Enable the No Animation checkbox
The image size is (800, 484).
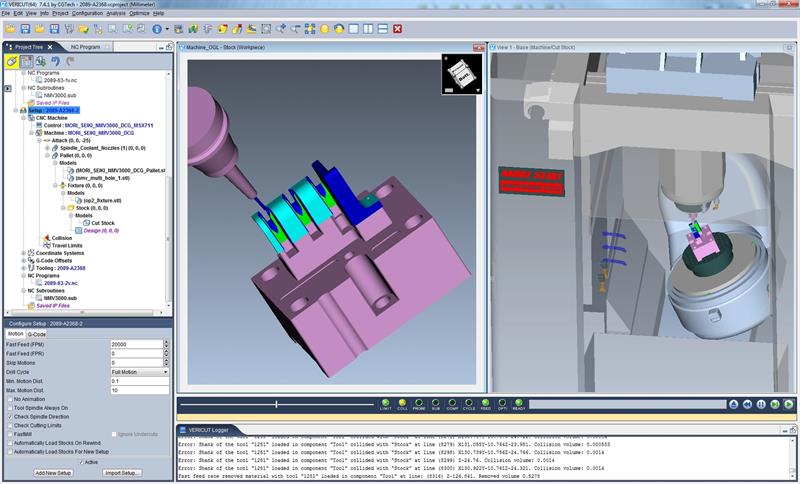tap(10, 399)
